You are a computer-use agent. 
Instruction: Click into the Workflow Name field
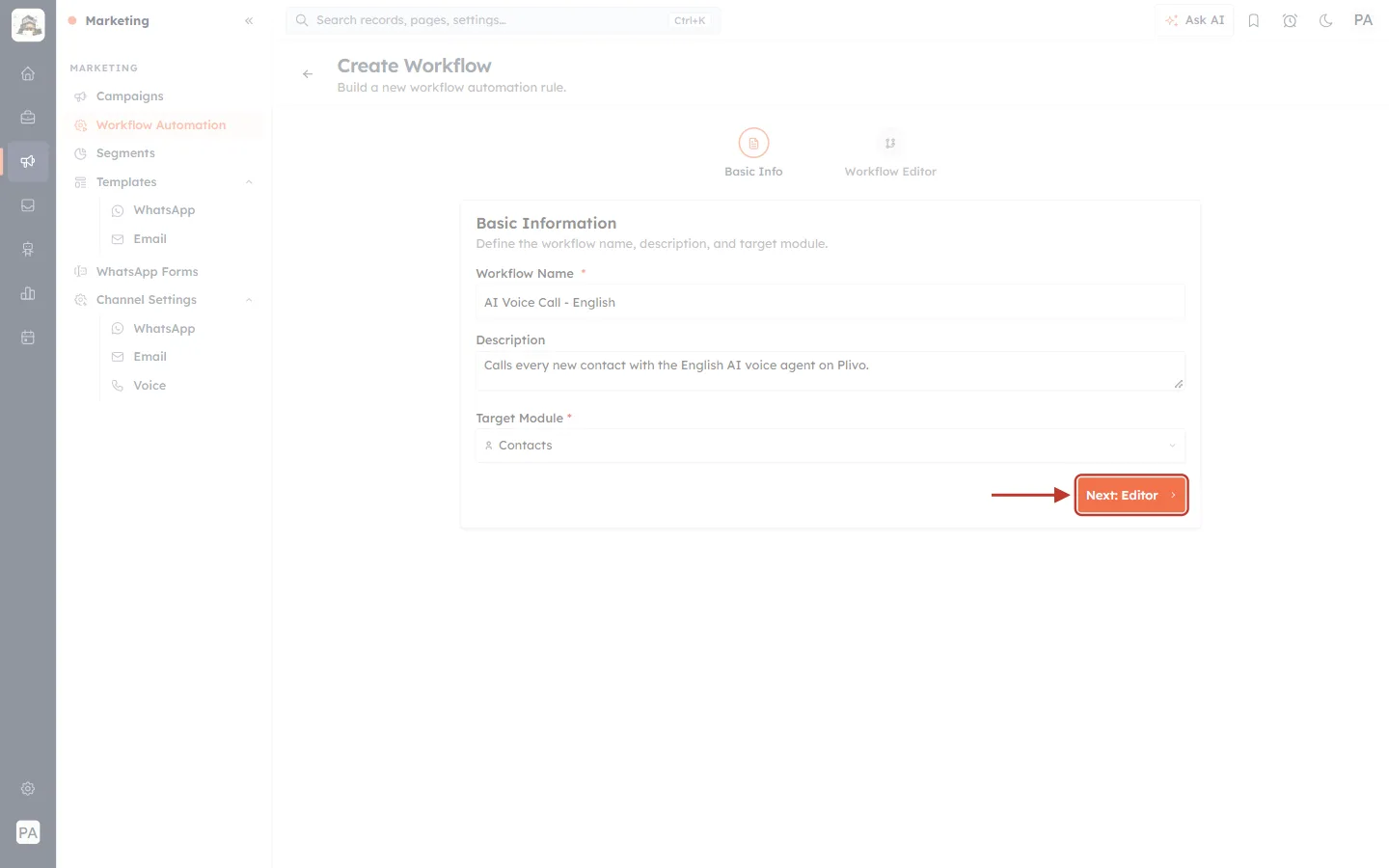[x=831, y=302]
